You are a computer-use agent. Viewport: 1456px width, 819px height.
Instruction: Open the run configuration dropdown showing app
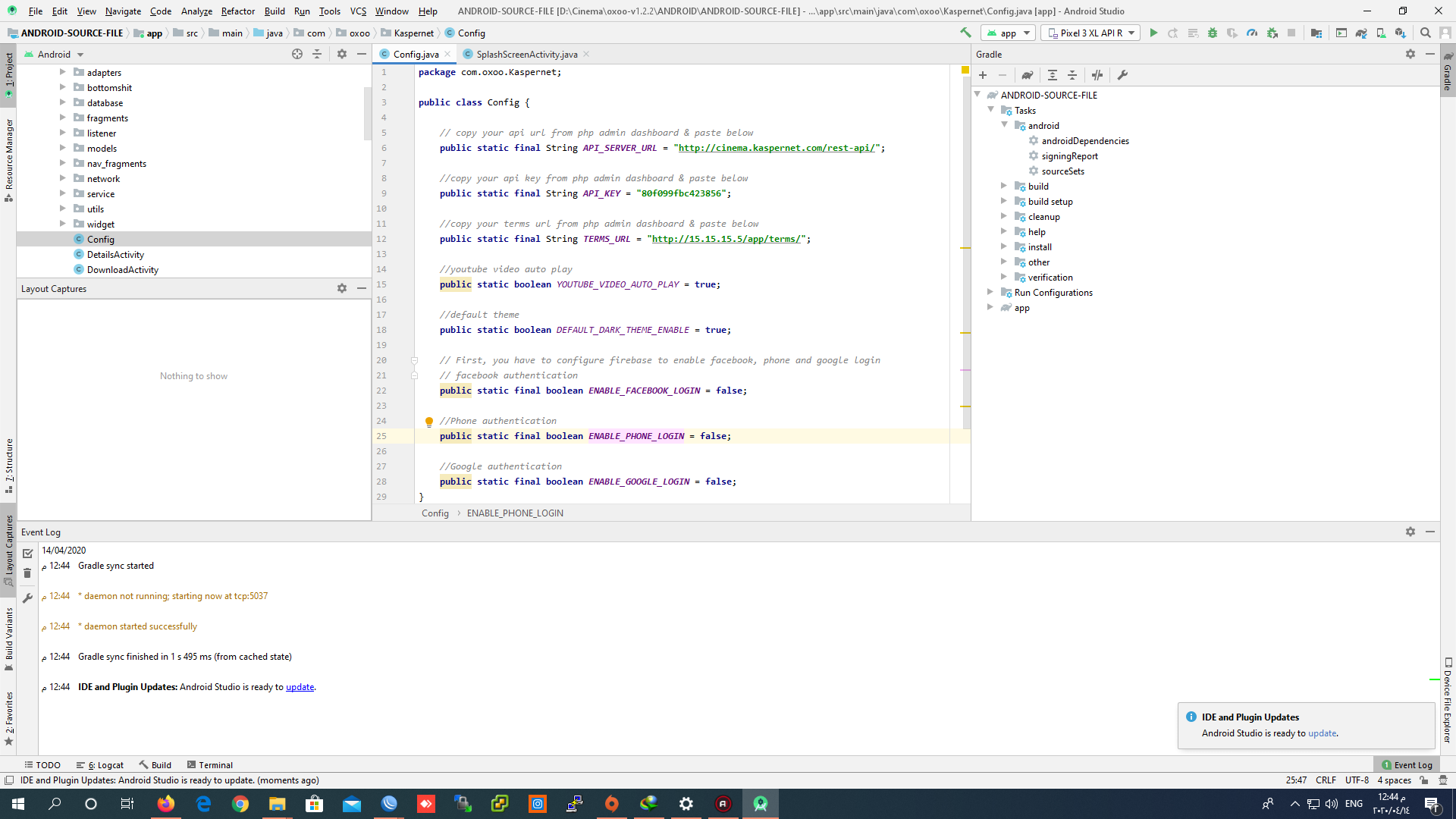(x=1009, y=33)
